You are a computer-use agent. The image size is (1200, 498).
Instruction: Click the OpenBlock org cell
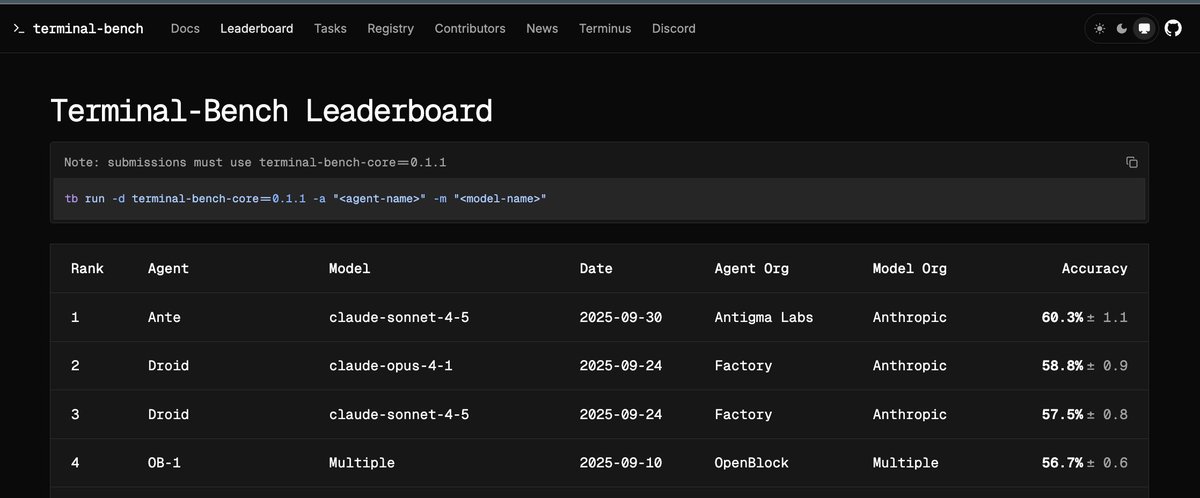point(752,463)
